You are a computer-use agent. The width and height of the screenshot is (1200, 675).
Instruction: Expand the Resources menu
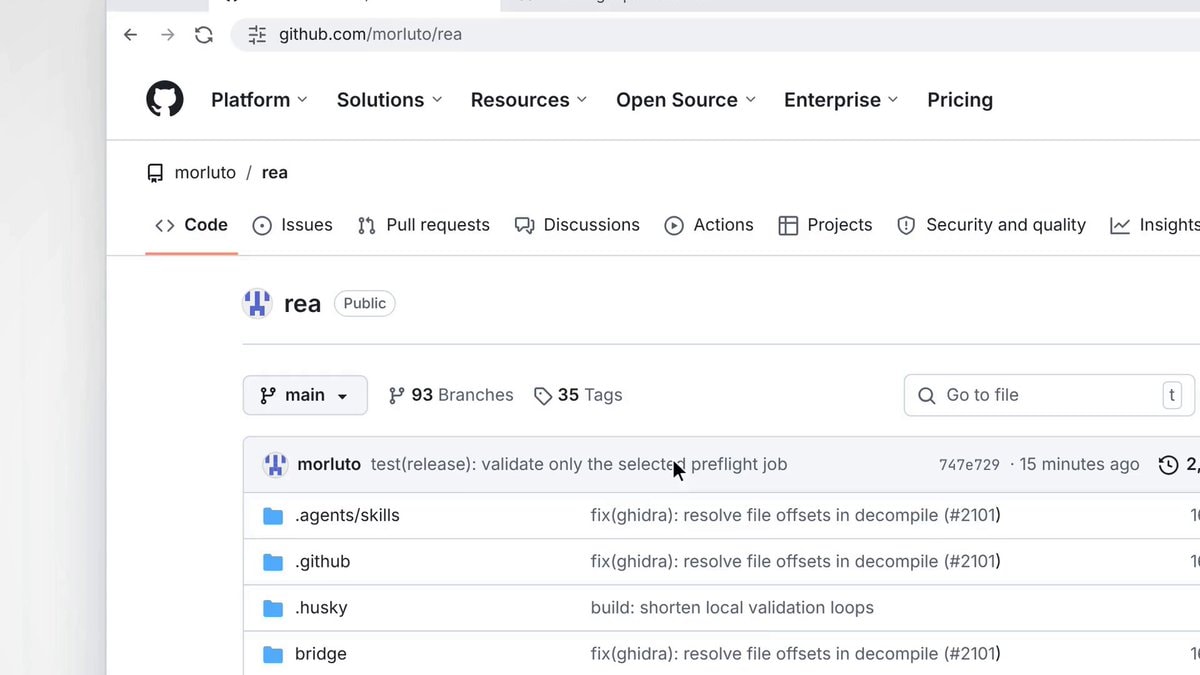click(529, 100)
